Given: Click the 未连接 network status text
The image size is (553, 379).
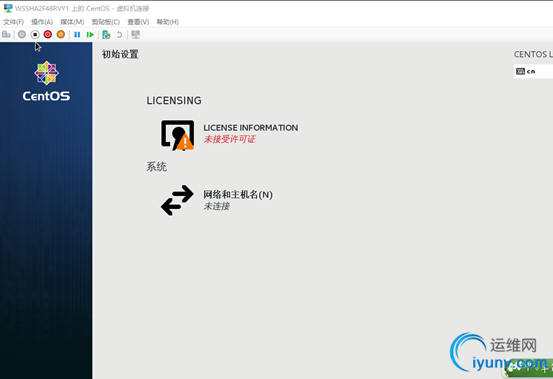Looking at the screenshot, I should click(x=217, y=206).
